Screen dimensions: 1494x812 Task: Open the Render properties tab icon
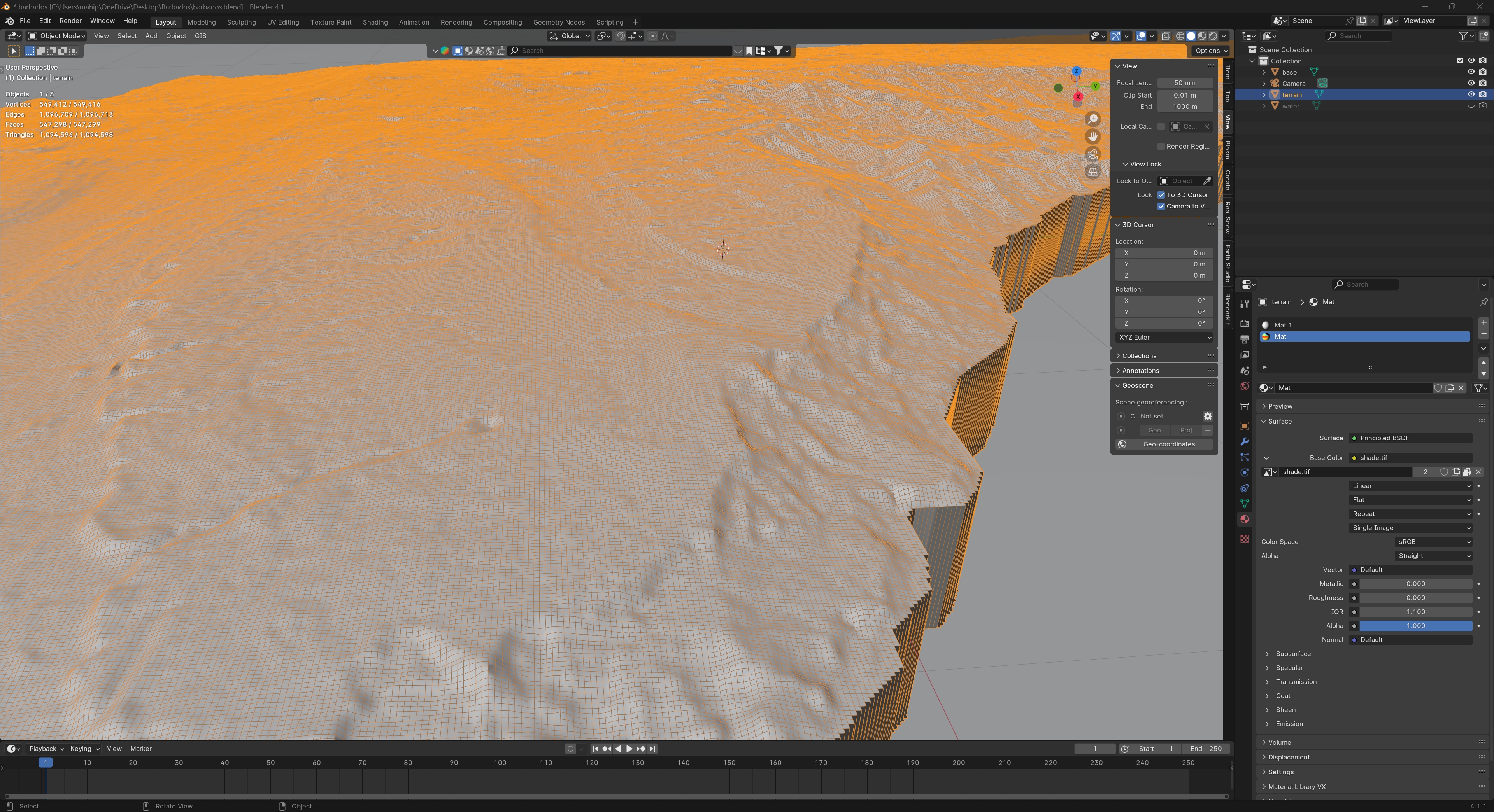pyautogui.click(x=1244, y=324)
